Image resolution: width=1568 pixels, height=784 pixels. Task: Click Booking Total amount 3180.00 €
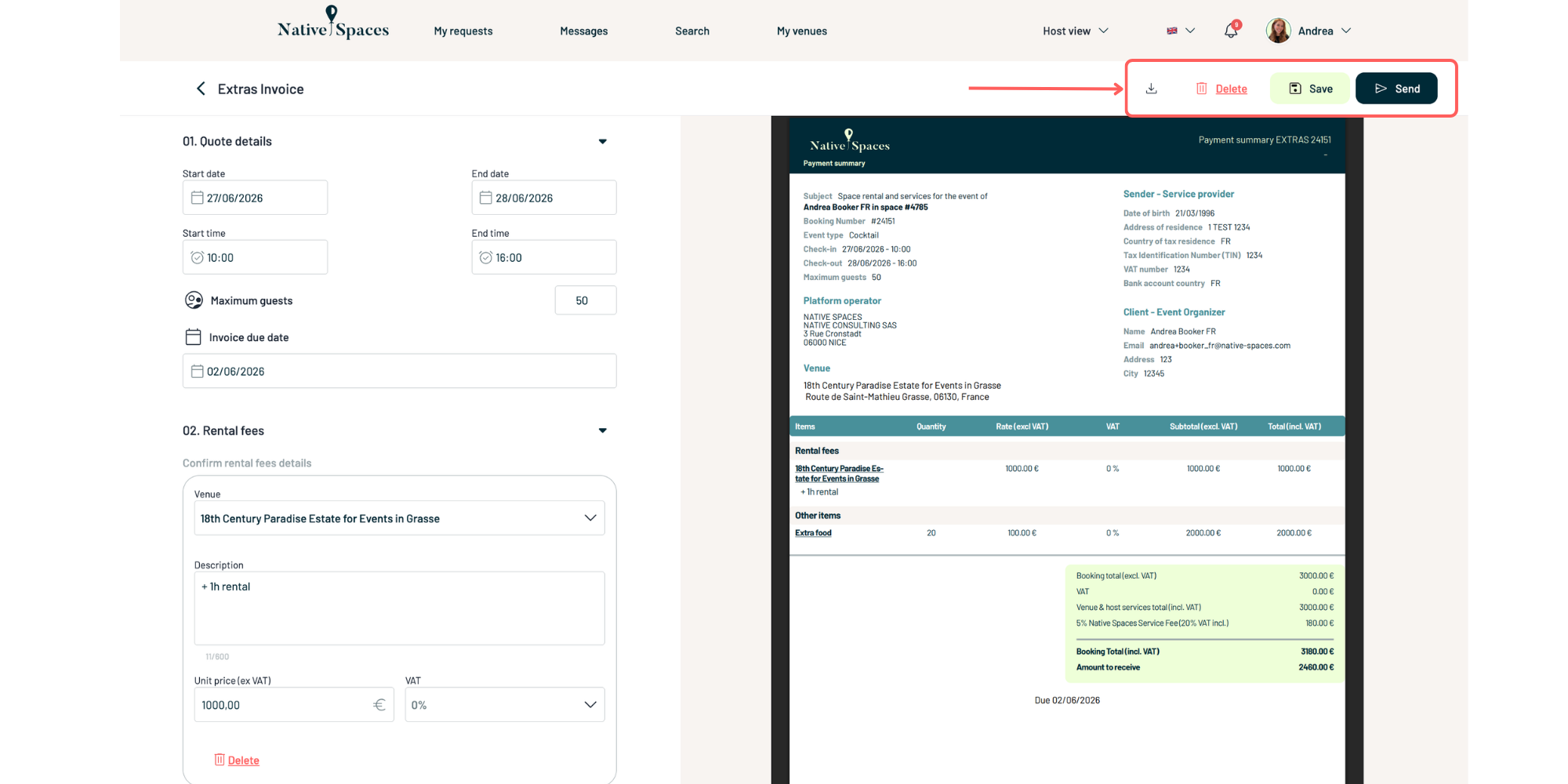(x=1317, y=652)
